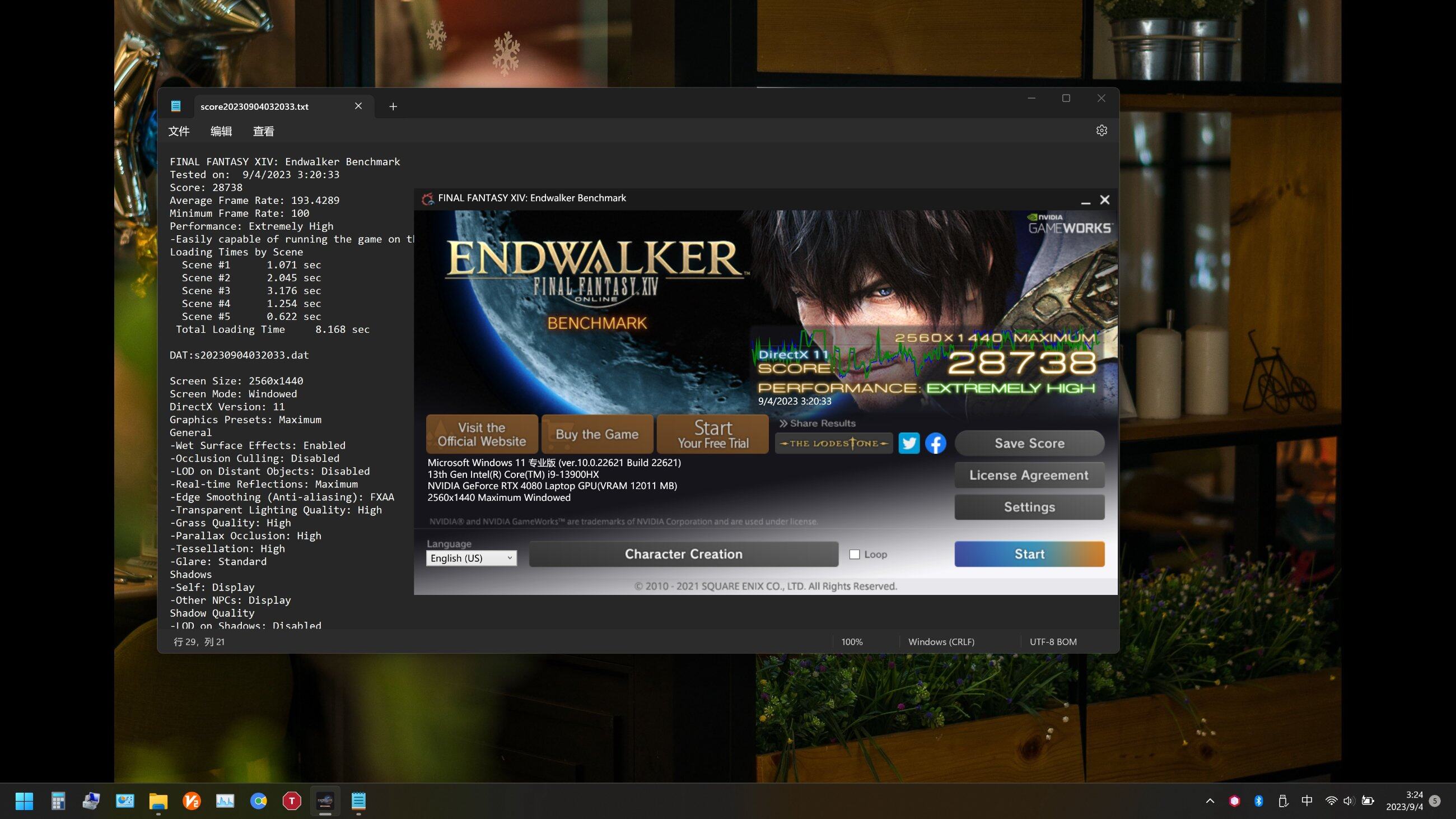Open the 文件 menu in Notepad

(179, 131)
